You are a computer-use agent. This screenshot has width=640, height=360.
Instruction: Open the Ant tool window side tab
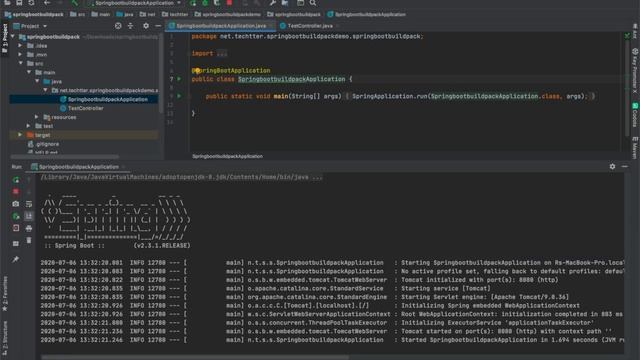(x=635, y=31)
